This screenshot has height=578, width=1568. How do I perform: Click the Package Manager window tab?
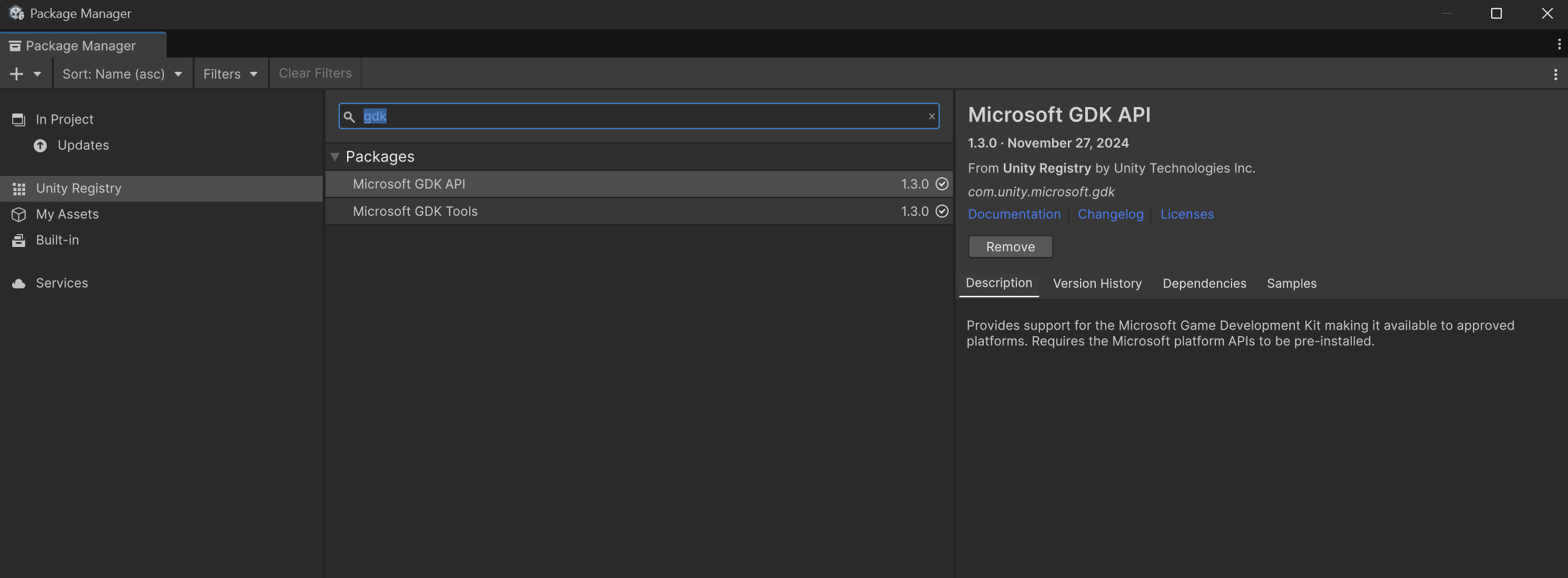[x=83, y=45]
